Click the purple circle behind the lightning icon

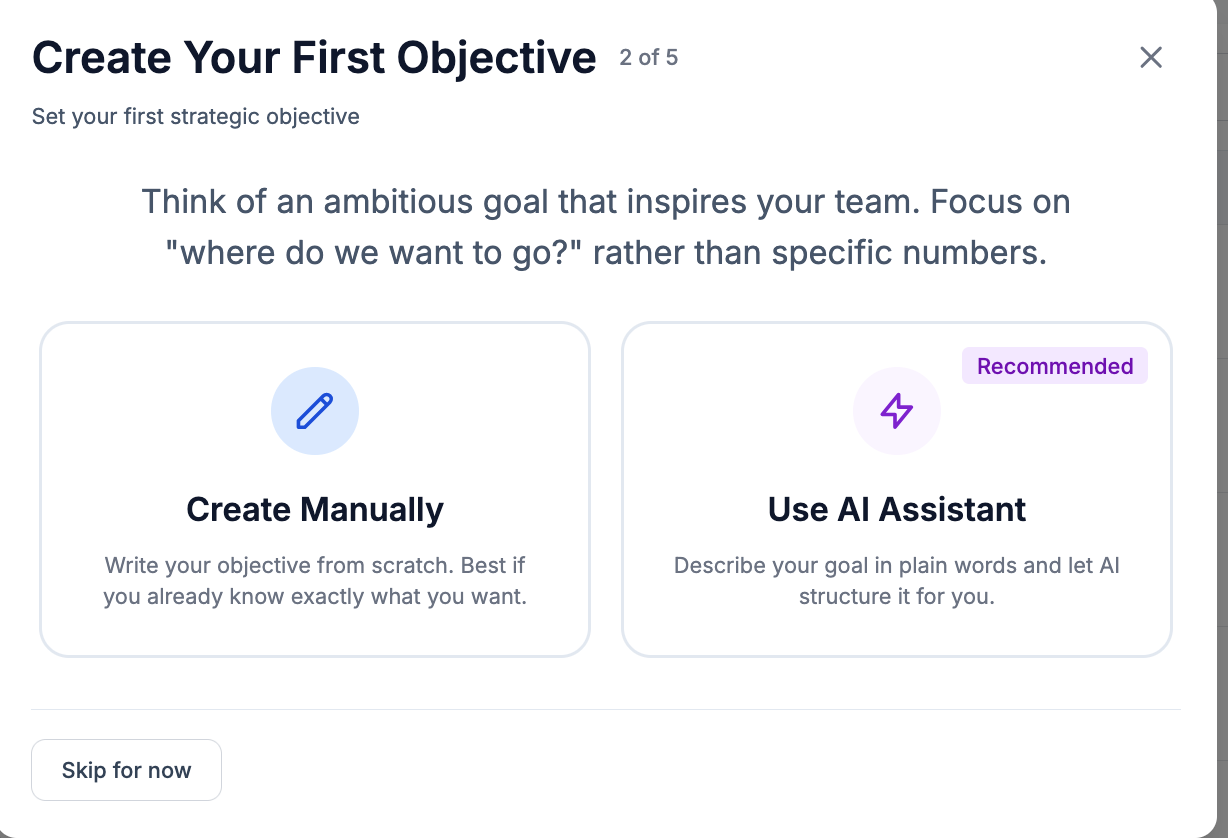pos(897,410)
